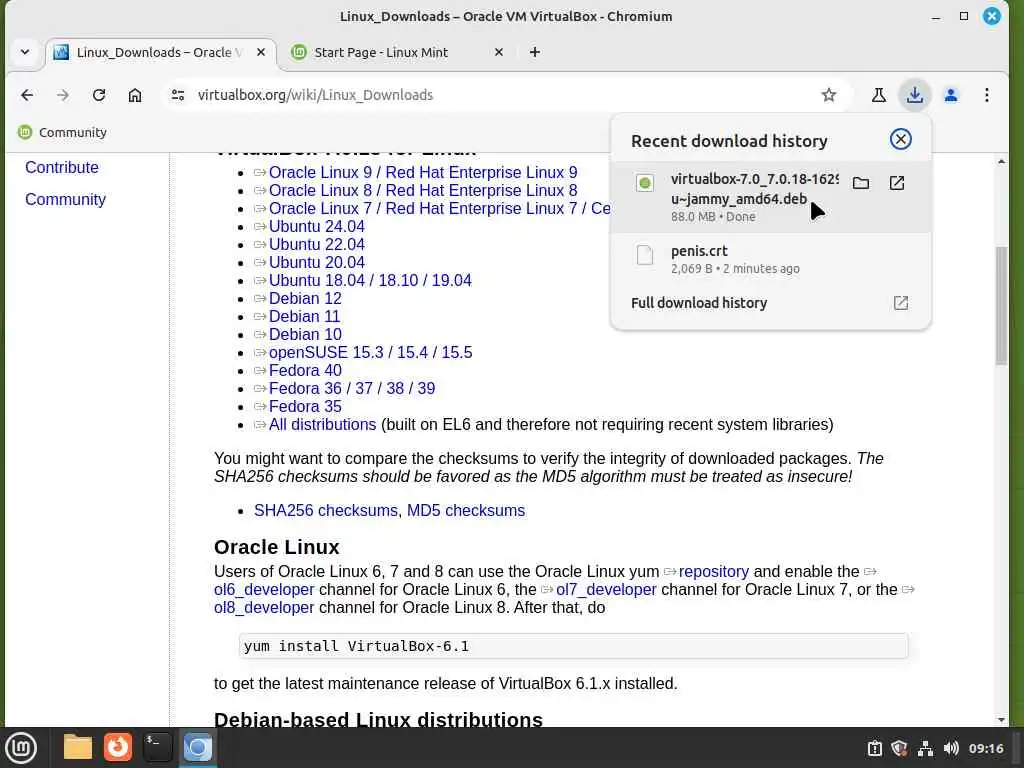Click the scrollbar down arrow
The image size is (1024, 768).
pos(1001,720)
